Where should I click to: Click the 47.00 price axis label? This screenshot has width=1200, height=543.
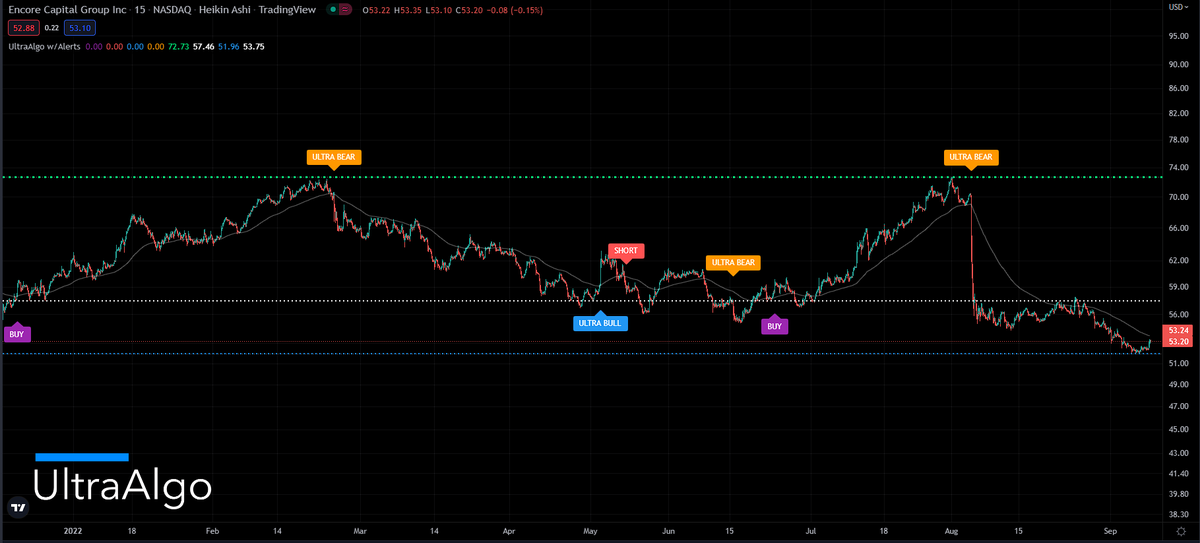[1177, 407]
